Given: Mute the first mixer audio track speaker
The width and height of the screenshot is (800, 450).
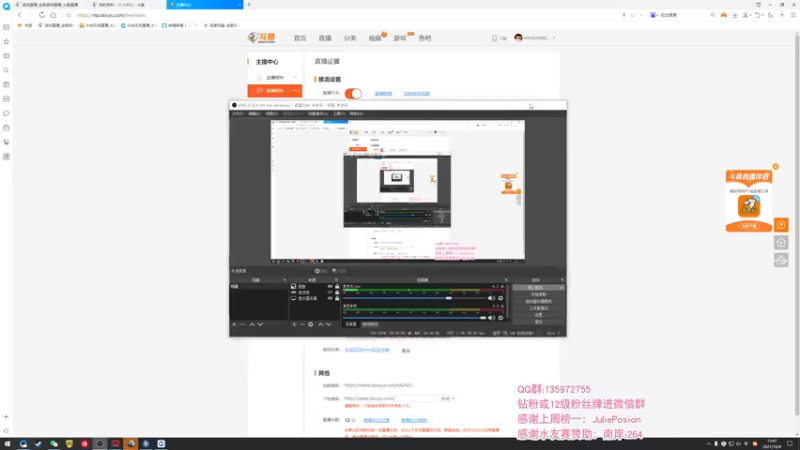Looking at the screenshot, I should 491,298.
